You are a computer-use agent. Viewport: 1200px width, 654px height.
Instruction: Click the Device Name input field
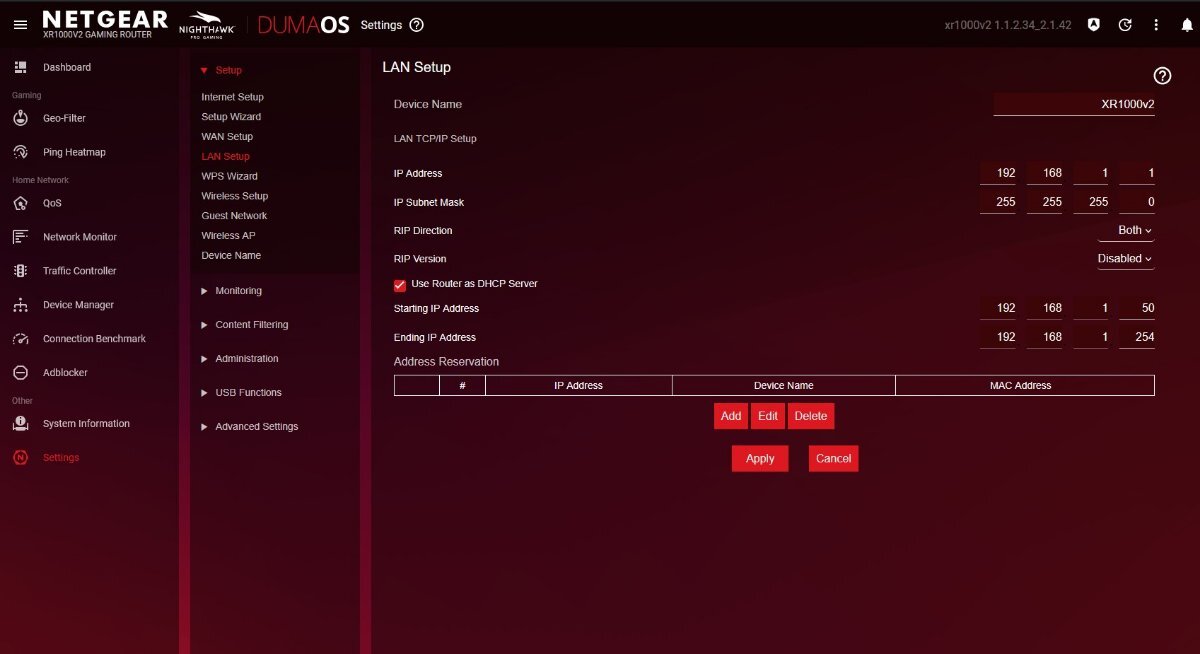tap(1074, 104)
